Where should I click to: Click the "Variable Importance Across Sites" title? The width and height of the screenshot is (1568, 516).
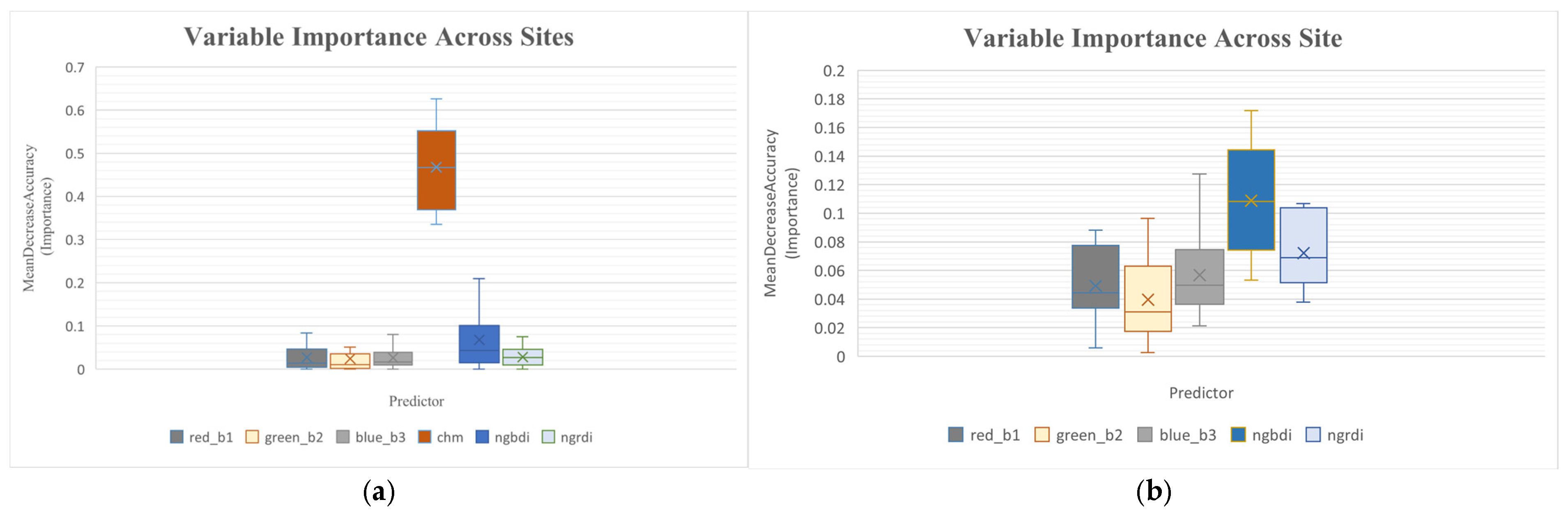(379, 37)
